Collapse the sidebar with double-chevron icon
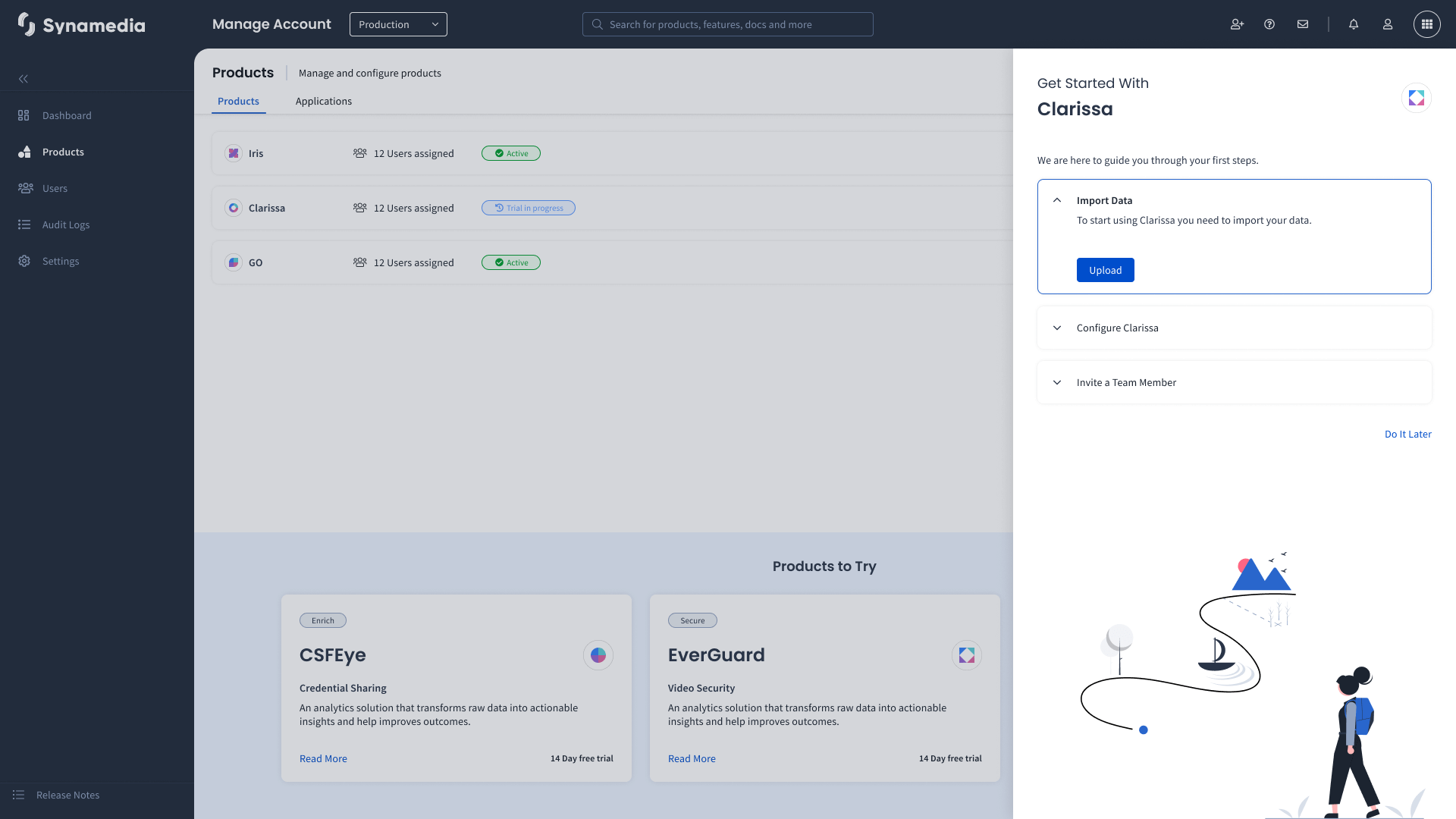 24,79
